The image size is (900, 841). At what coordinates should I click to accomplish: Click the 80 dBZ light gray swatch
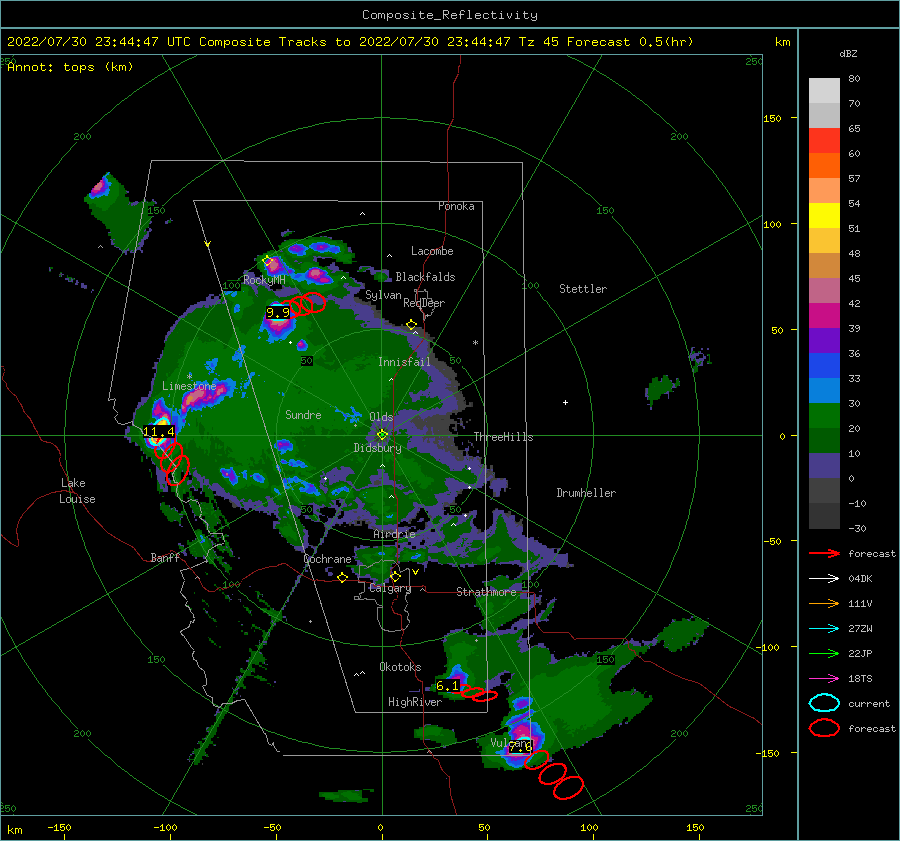pos(824,91)
